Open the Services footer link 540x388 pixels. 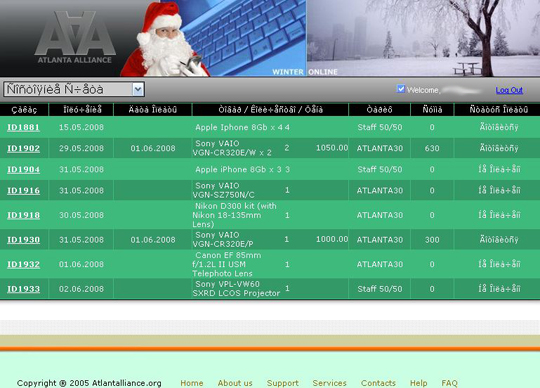point(330,383)
